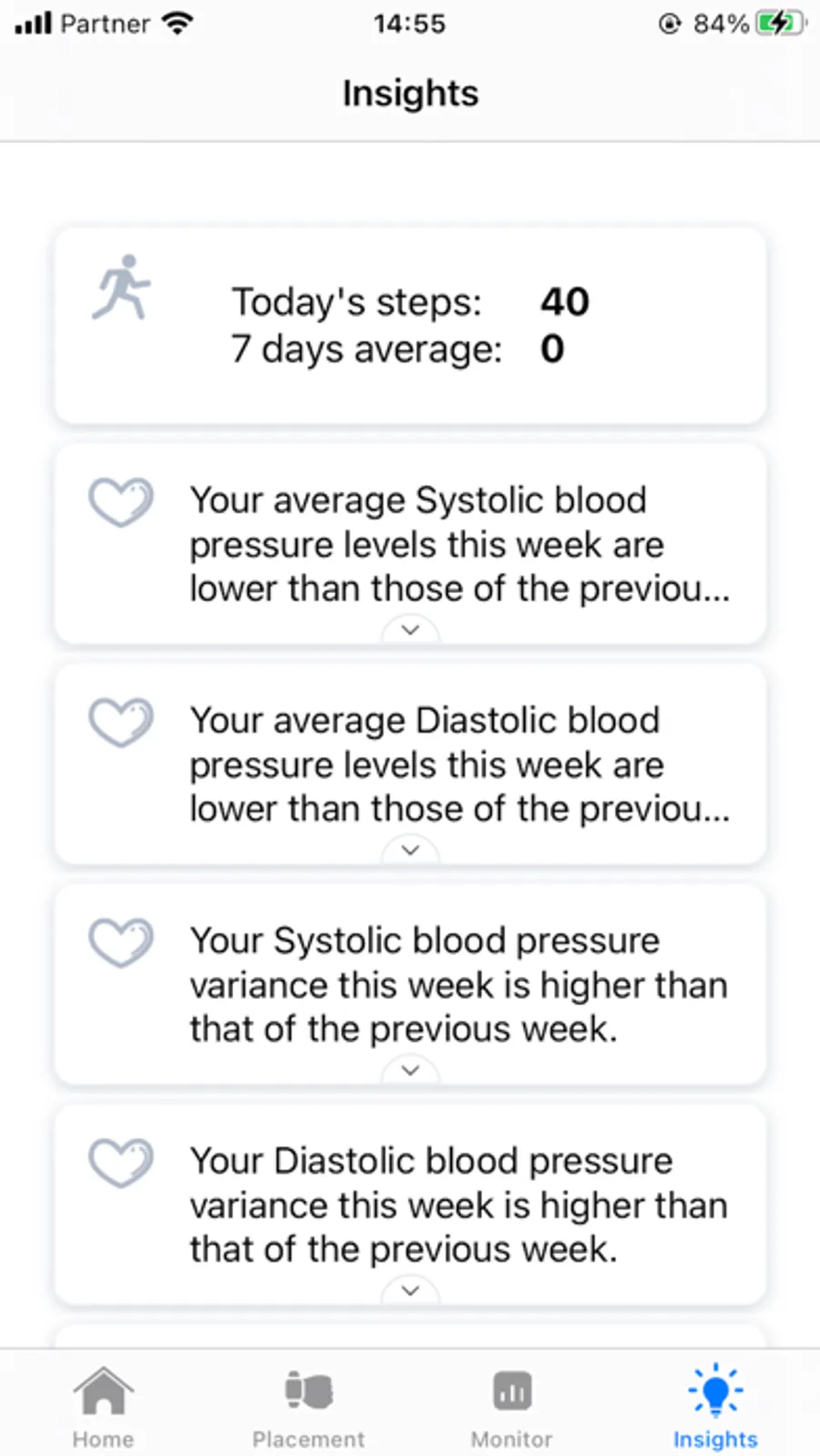This screenshot has height=1456, width=820.
Task: Tap the Wi-Fi icon in status bar
Action: (x=178, y=24)
